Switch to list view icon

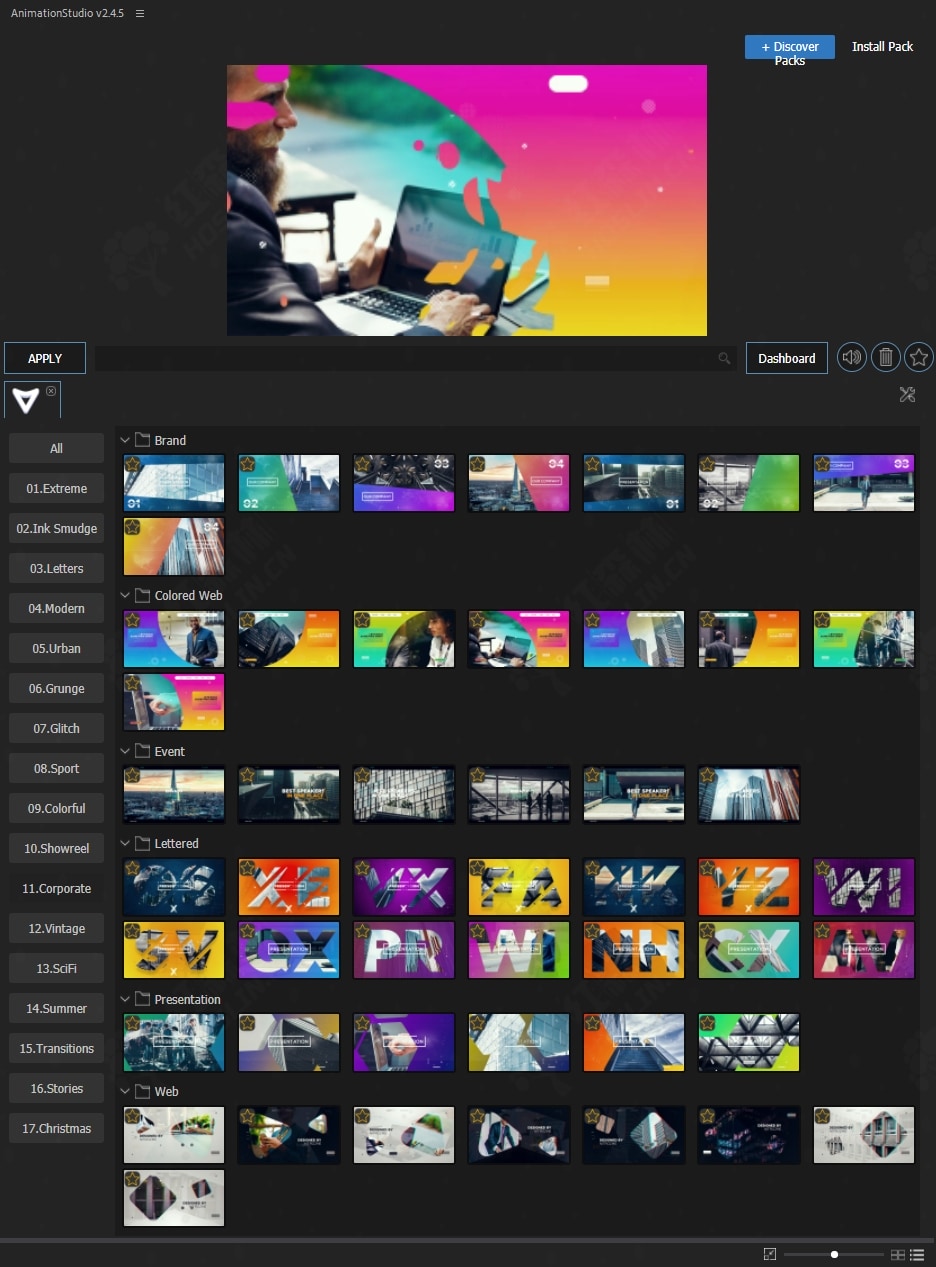pyautogui.click(x=916, y=1254)
